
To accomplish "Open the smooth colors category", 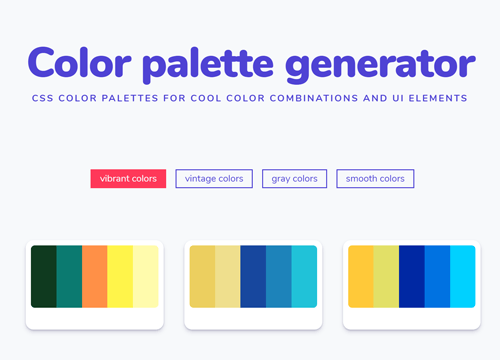I will click(375, 179).
